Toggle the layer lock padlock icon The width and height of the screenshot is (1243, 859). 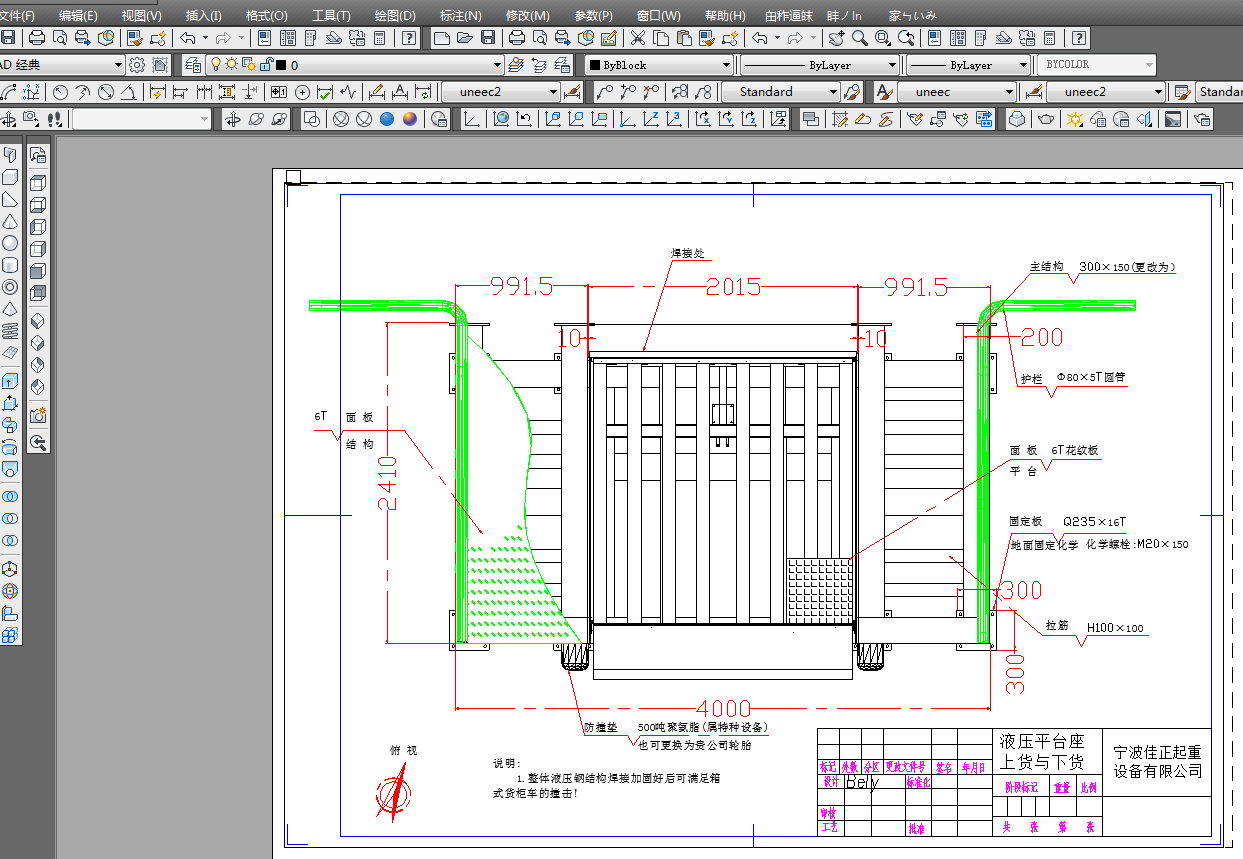click(x=265, y=65)
